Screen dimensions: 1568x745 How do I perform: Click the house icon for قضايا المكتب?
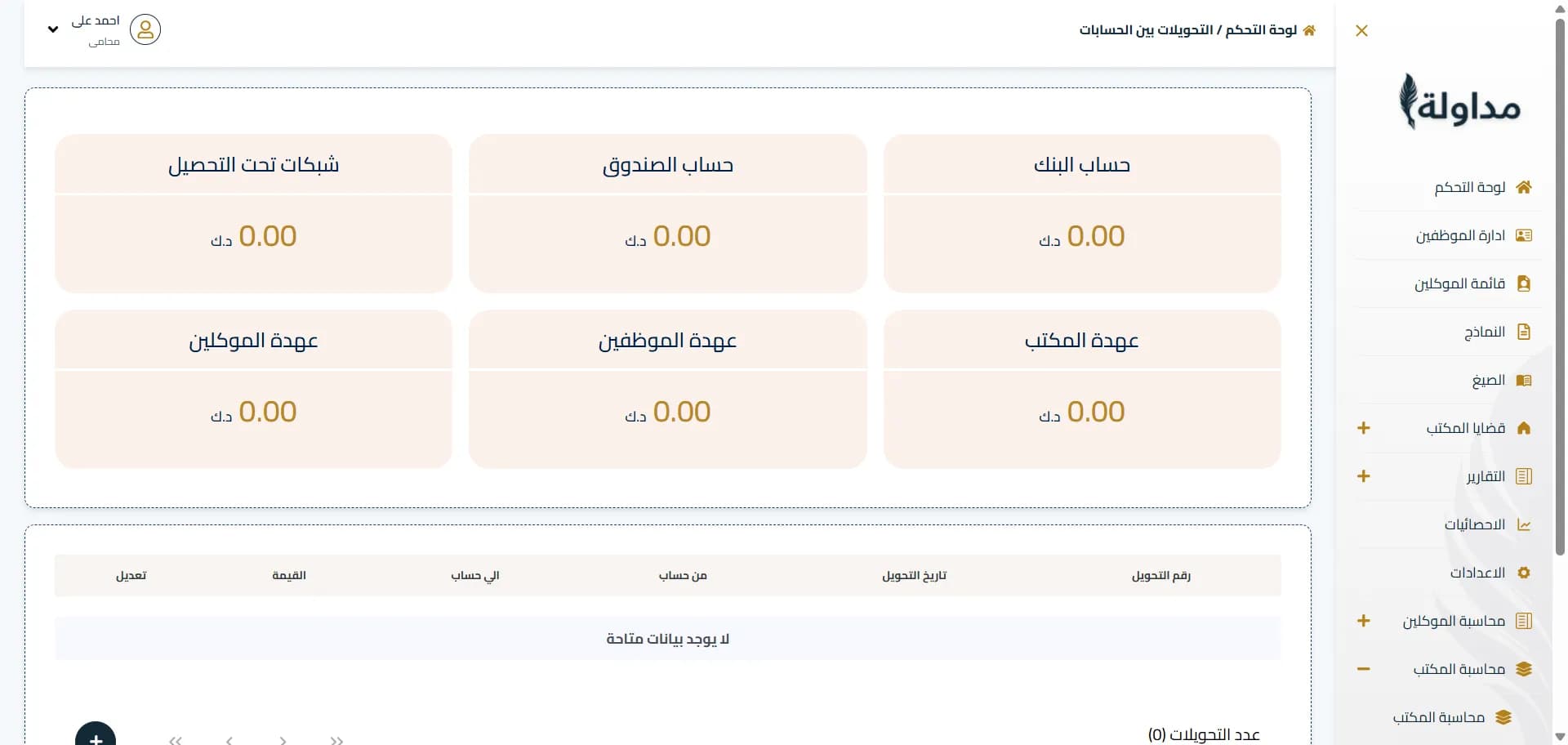click(x=1523, y=428)
